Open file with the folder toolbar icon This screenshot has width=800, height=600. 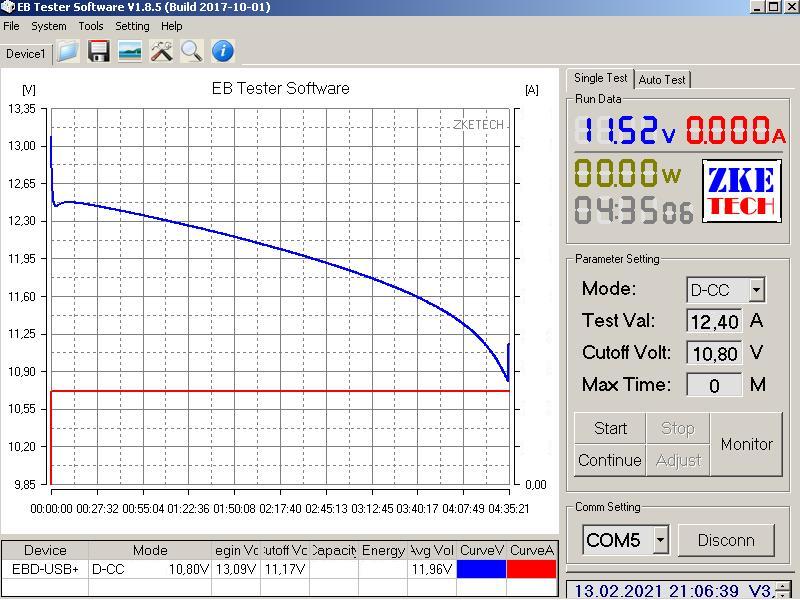tap(68, 52)
